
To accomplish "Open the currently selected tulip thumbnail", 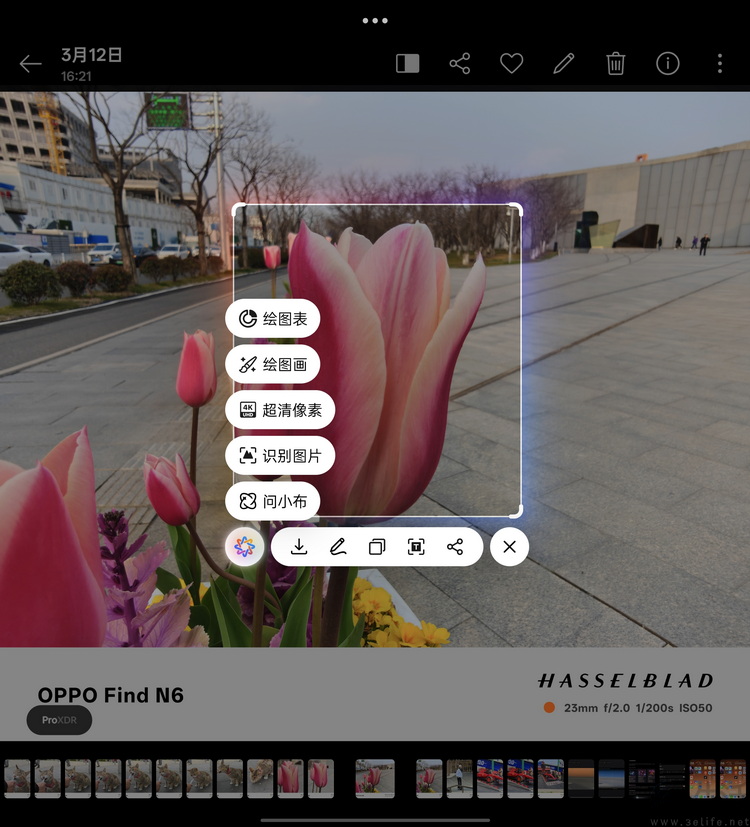I will [x=375, y=778].
